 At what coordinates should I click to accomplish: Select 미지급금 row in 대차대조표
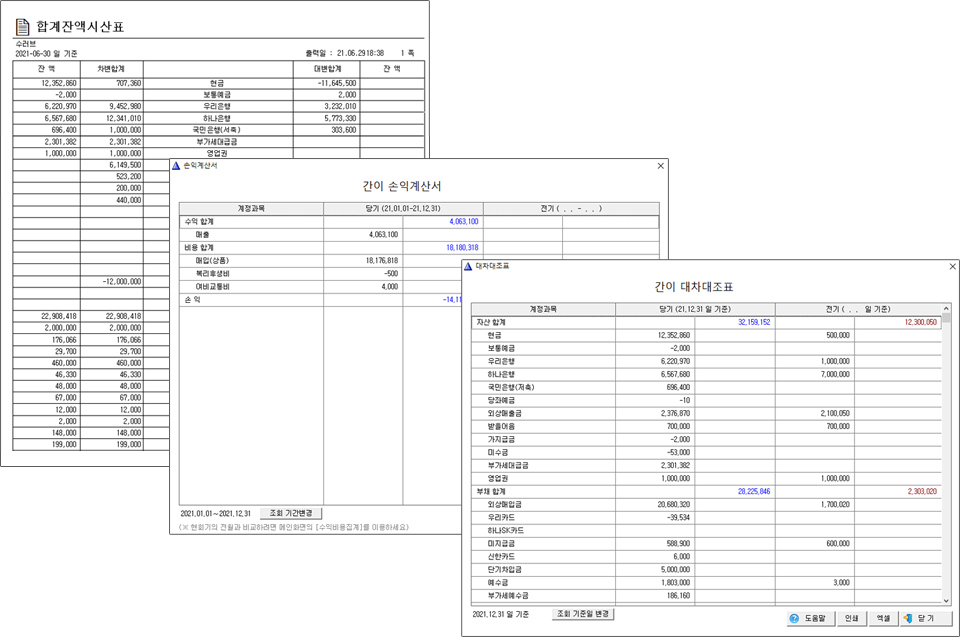click(707, 544)
